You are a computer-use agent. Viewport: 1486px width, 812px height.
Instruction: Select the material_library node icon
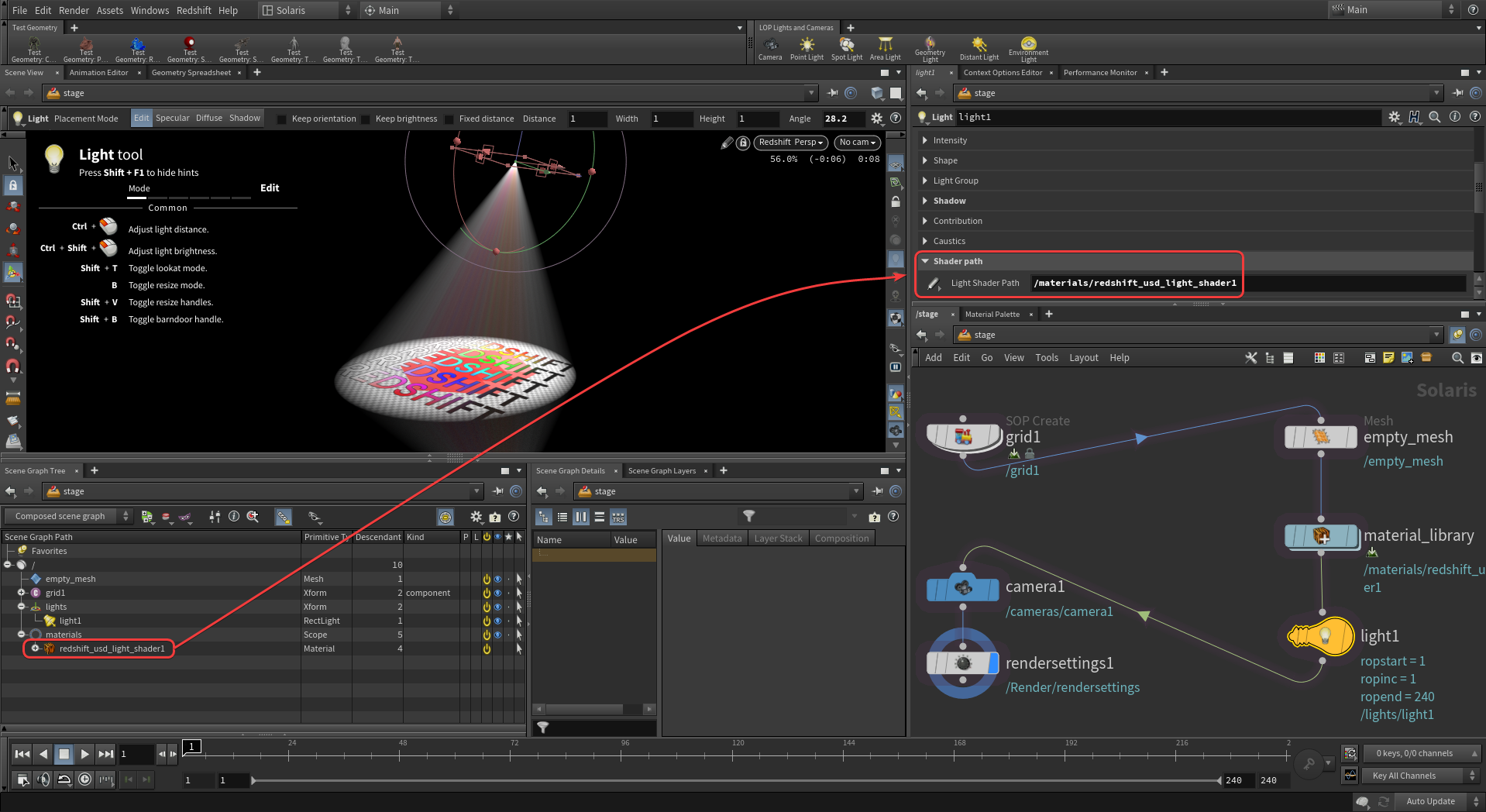(x=1321, y=535)
